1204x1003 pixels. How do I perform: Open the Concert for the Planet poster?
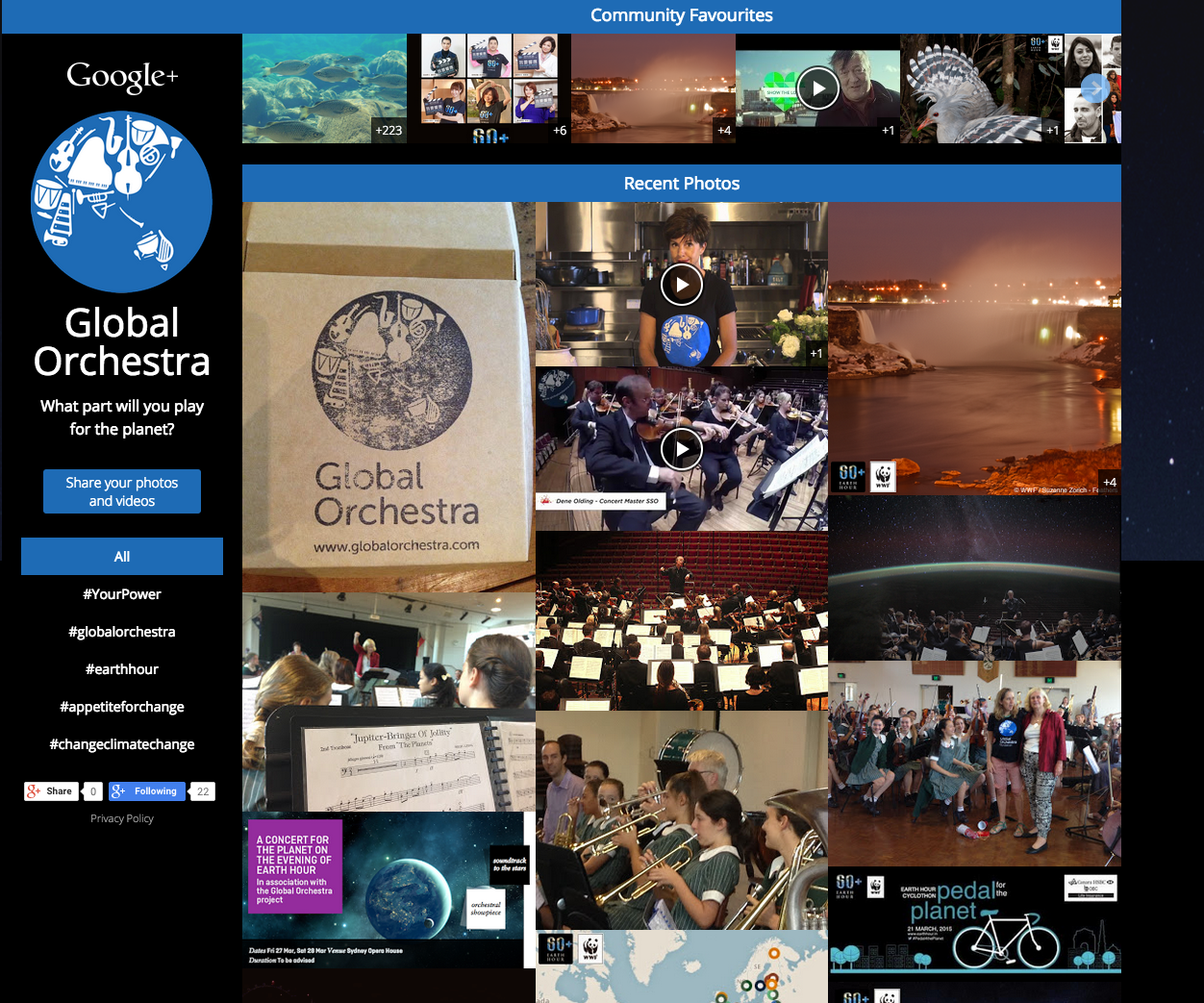click(389, 890)
